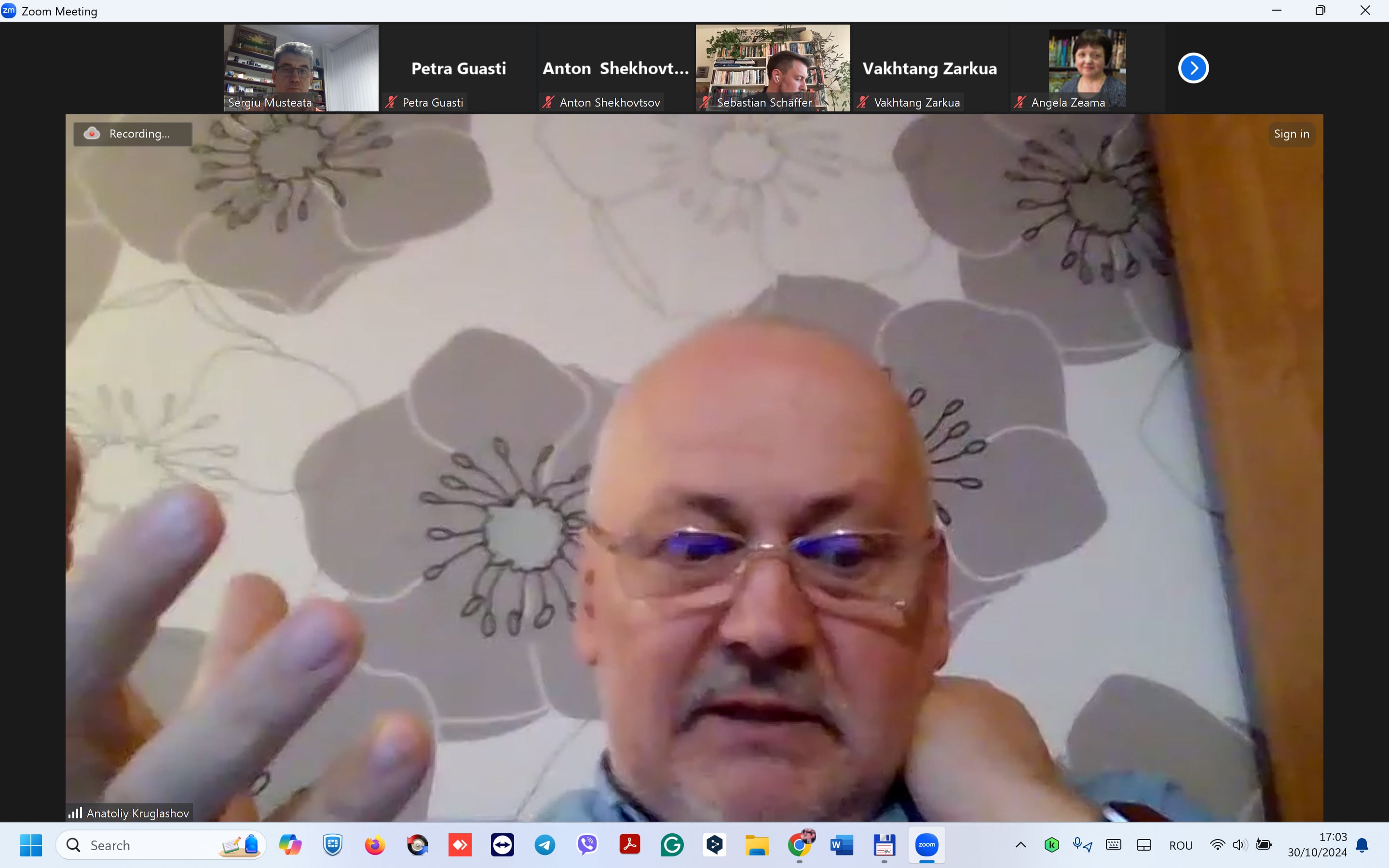Launch Firefox from the taskbar
Image resolution: width=1389 pixels, height=868 pixels.
pos(375,844)
